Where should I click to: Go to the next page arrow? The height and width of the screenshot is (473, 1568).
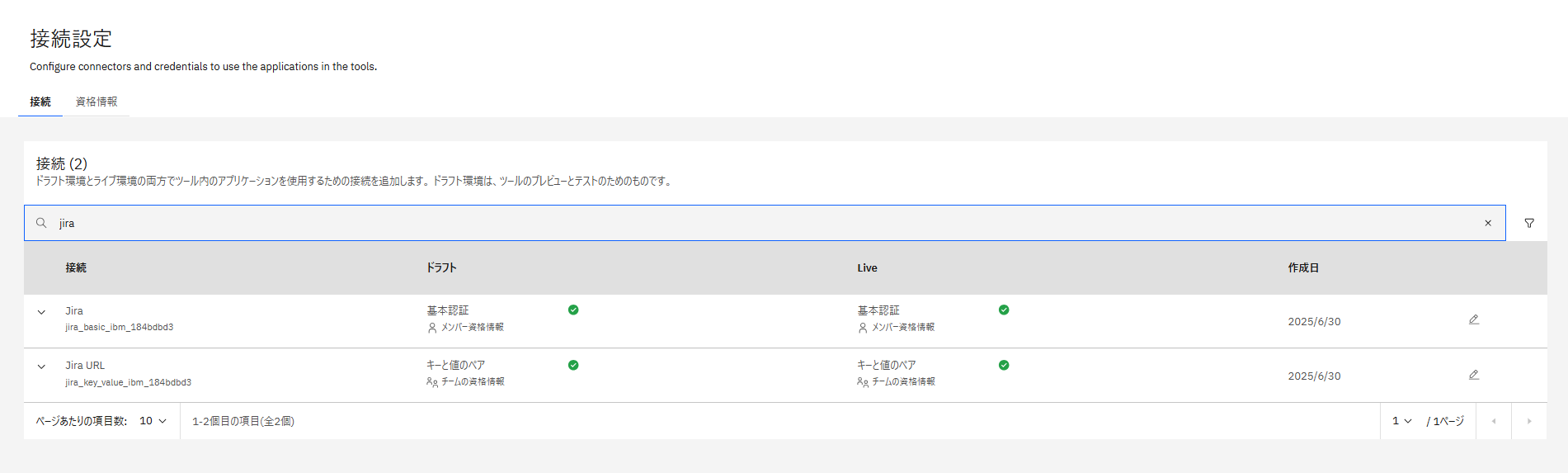(1528, 421)
